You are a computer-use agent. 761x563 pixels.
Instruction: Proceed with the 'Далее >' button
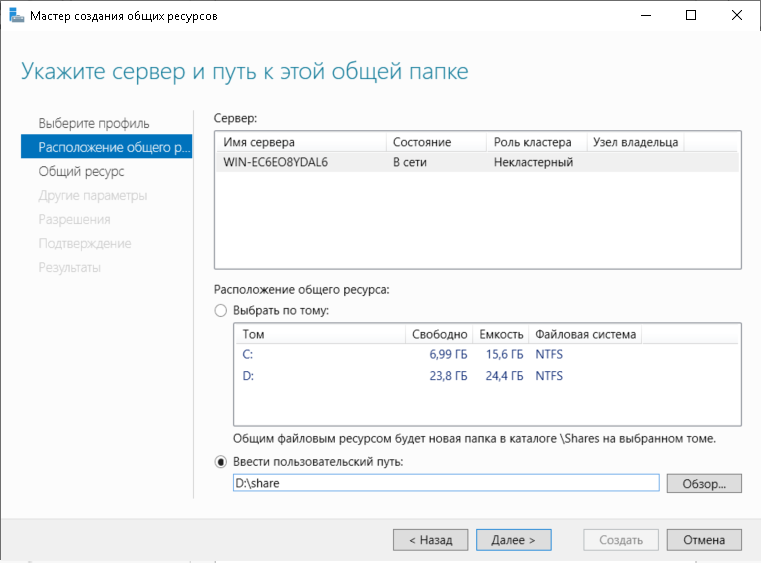tap(513, 540)
